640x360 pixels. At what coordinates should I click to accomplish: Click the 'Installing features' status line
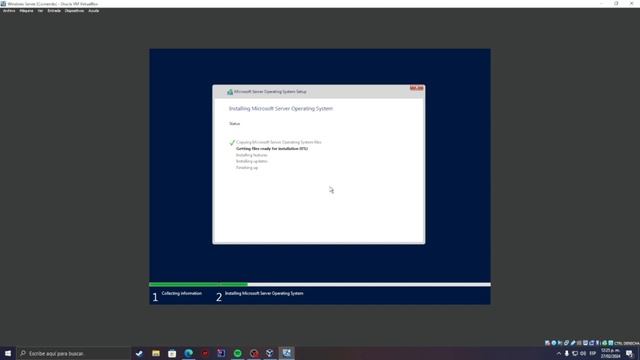[251, 155]
